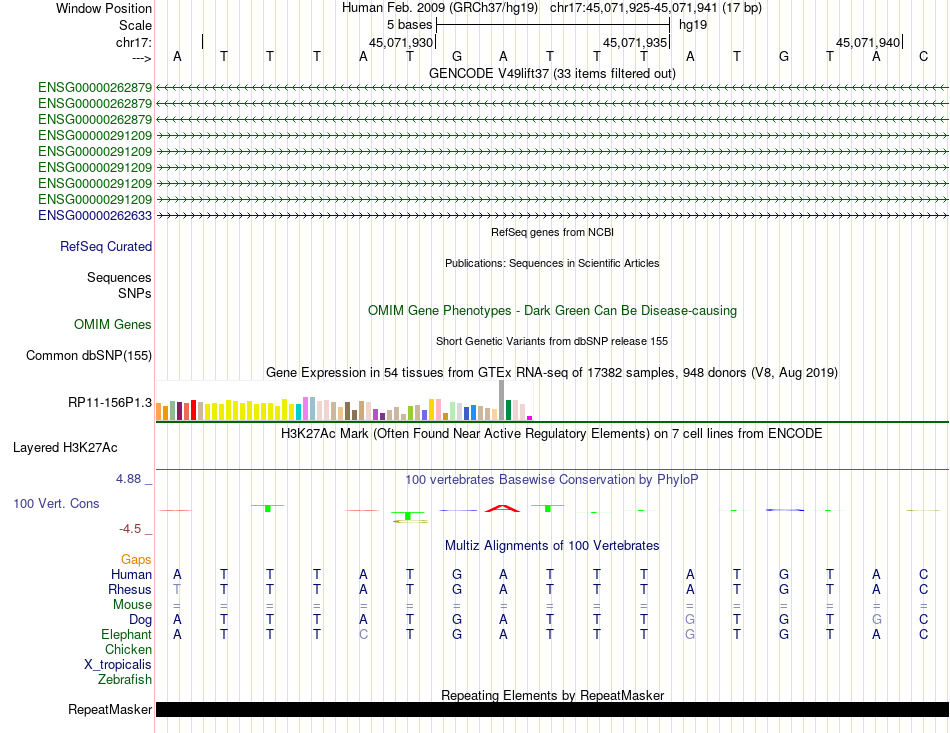The image size is (950, 733).
Task: Click the blue ENSG00000262633 transcript arrow line
Action: 552,216
